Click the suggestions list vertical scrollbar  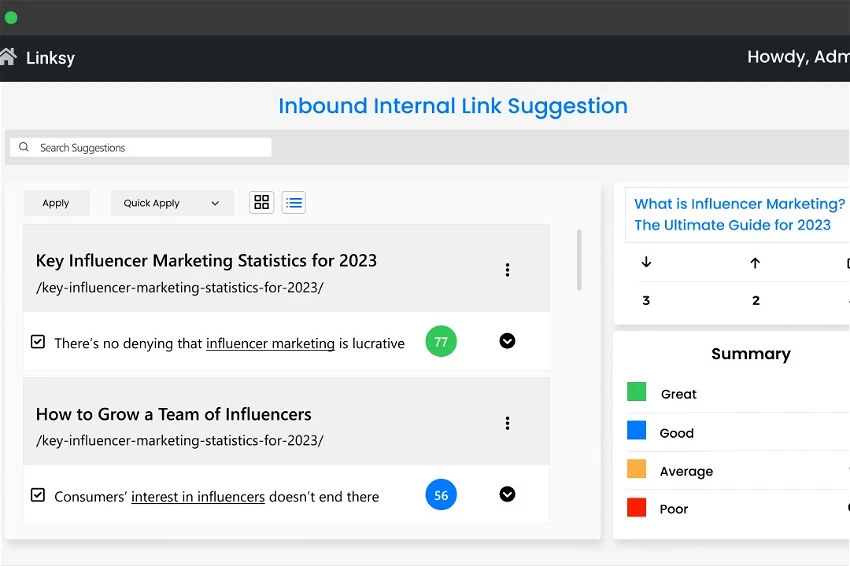579,260
